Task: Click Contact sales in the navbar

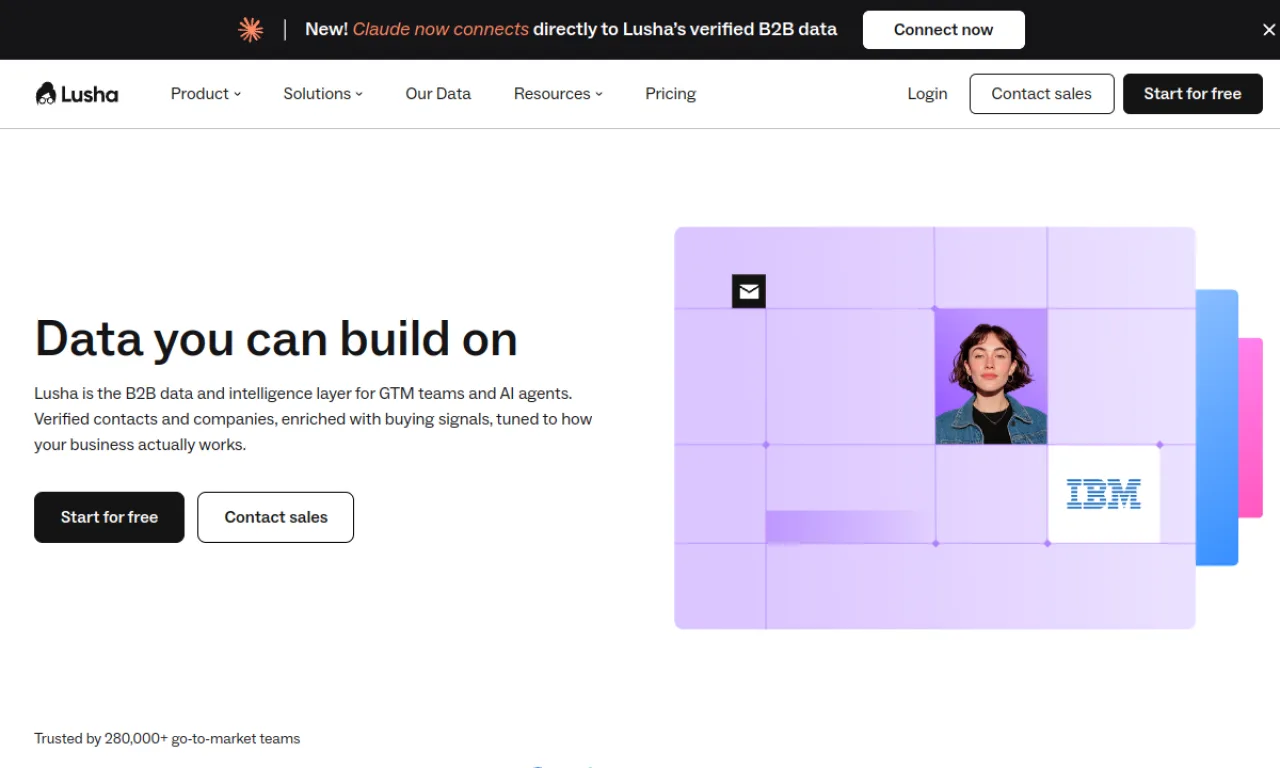Action: click(x=1042, y=94)
